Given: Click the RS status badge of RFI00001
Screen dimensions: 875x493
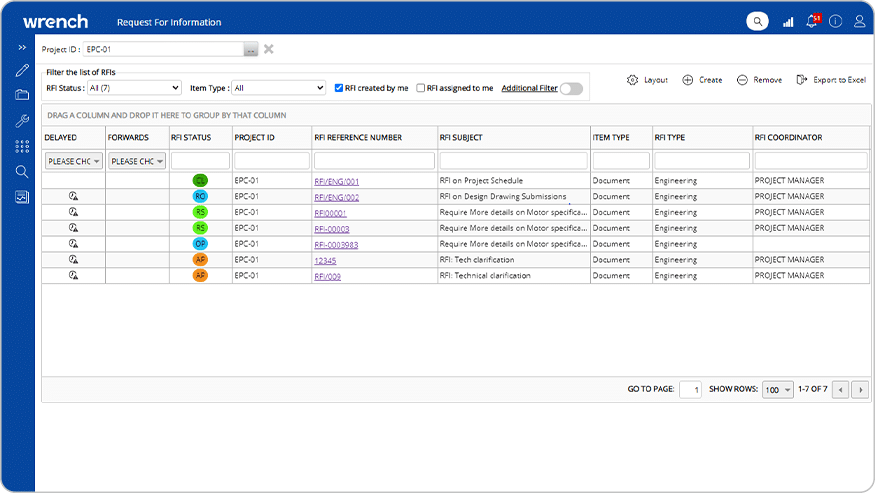Looking at the screenshot, I should [200, 212].
